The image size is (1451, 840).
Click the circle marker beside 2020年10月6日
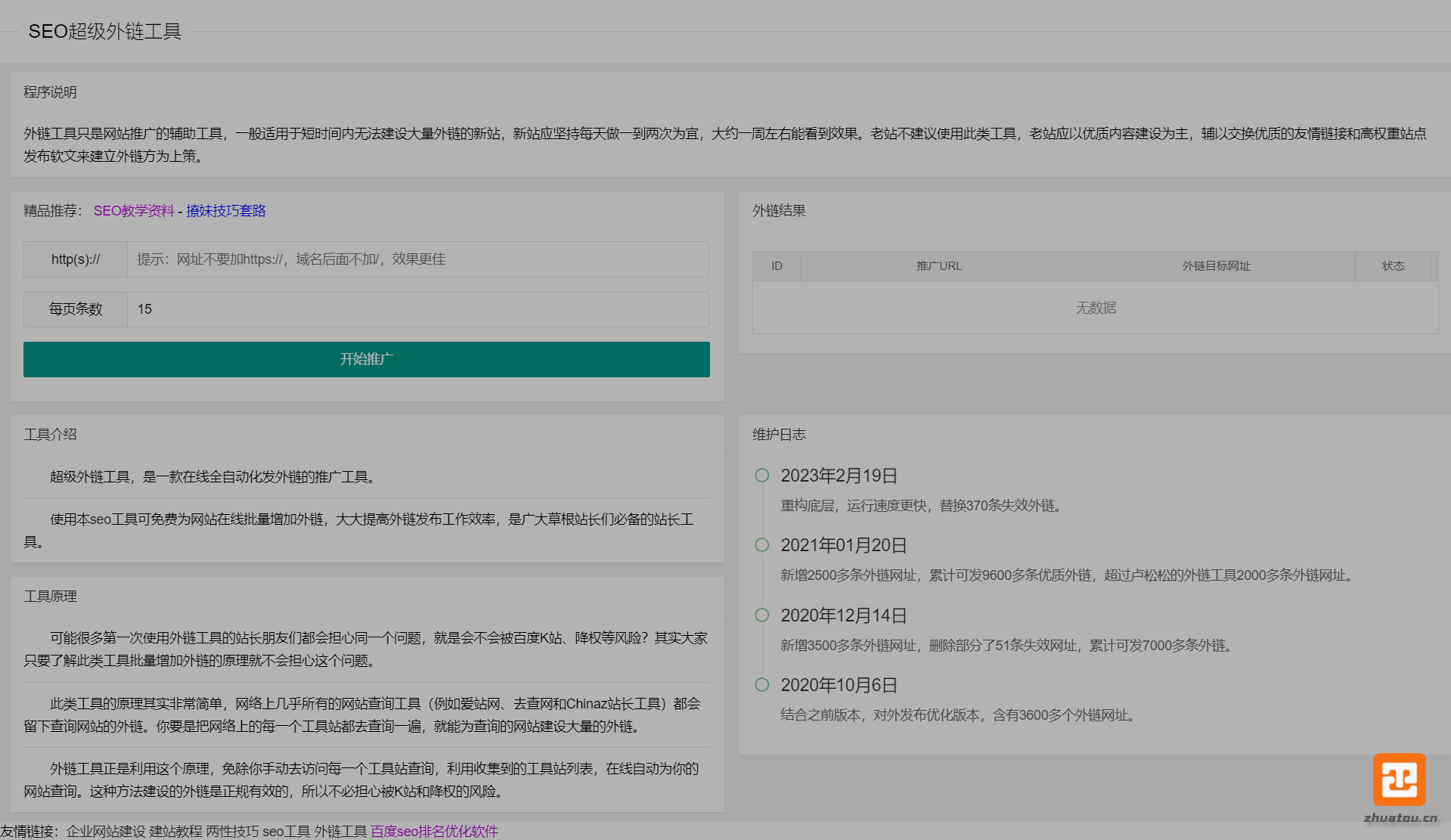[761, 684]
